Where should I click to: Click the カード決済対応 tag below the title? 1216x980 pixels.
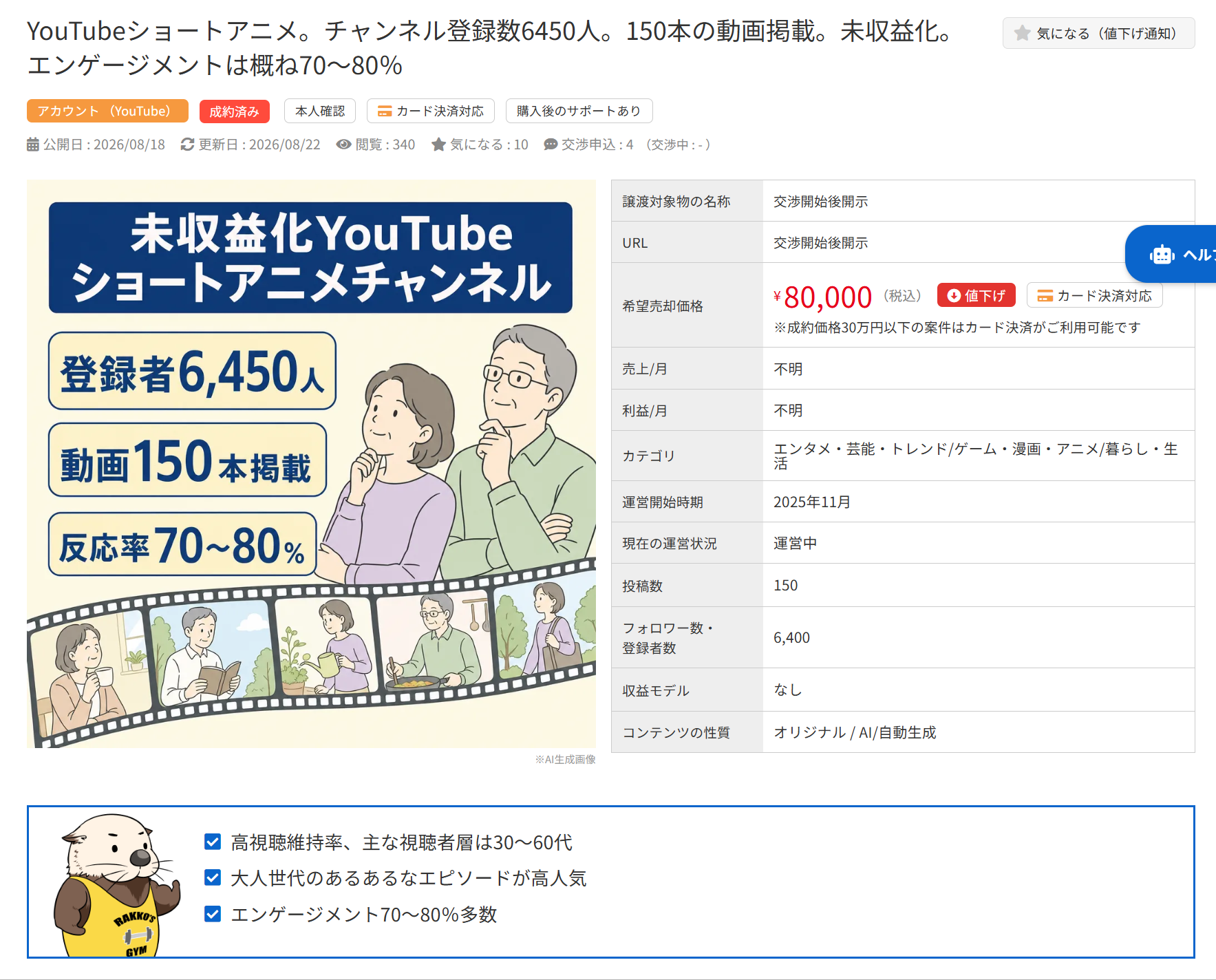tap(431, 111)
